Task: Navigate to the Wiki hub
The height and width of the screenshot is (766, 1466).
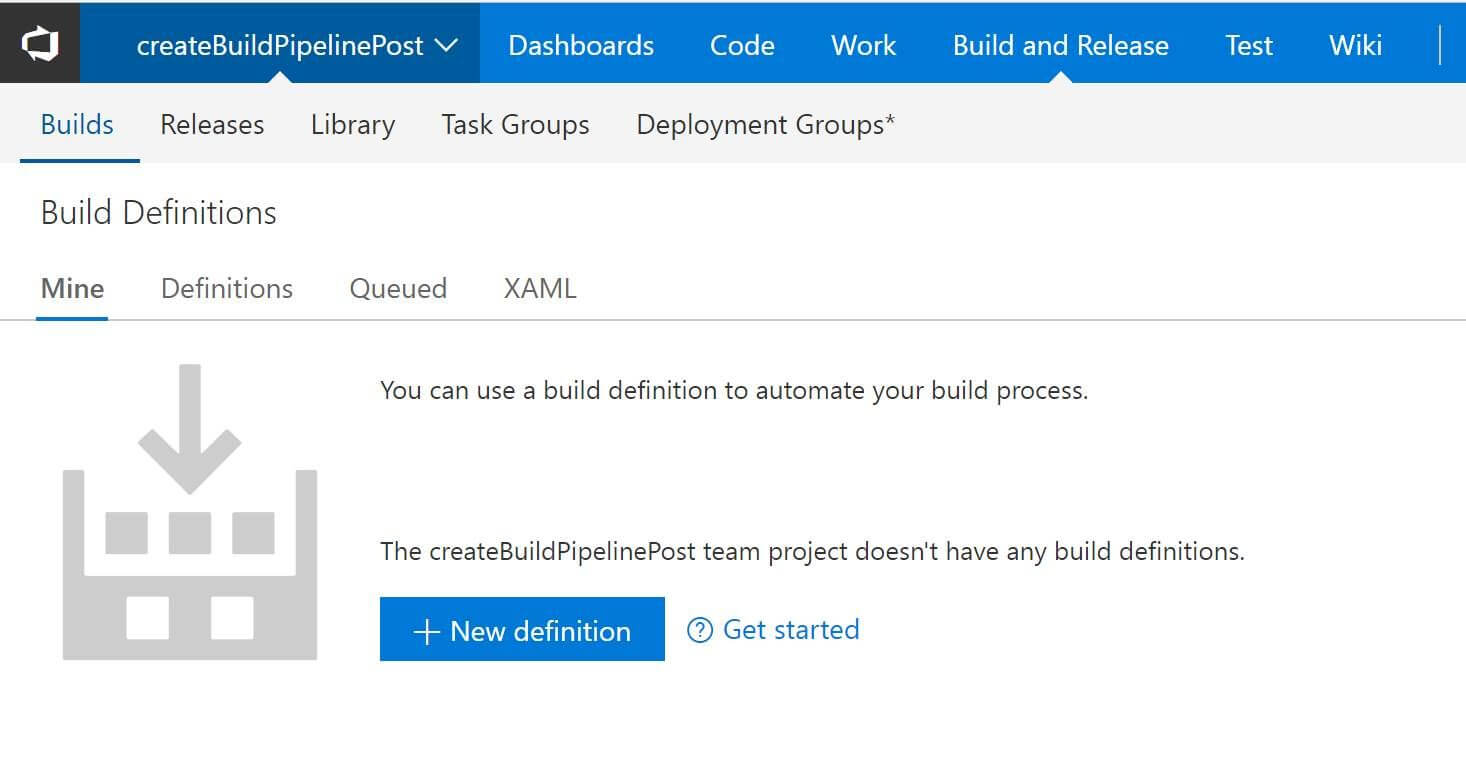Action: pos(1355,45)
